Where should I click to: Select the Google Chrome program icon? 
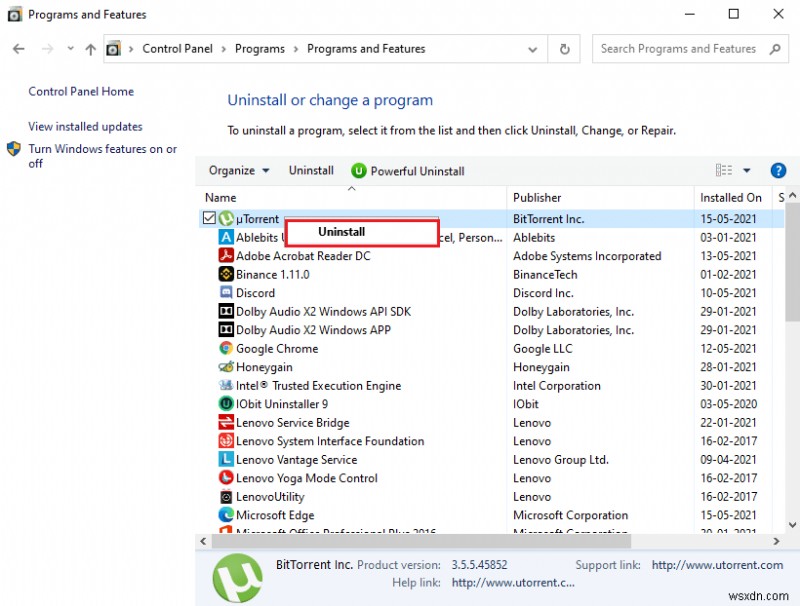click(226, 348)
